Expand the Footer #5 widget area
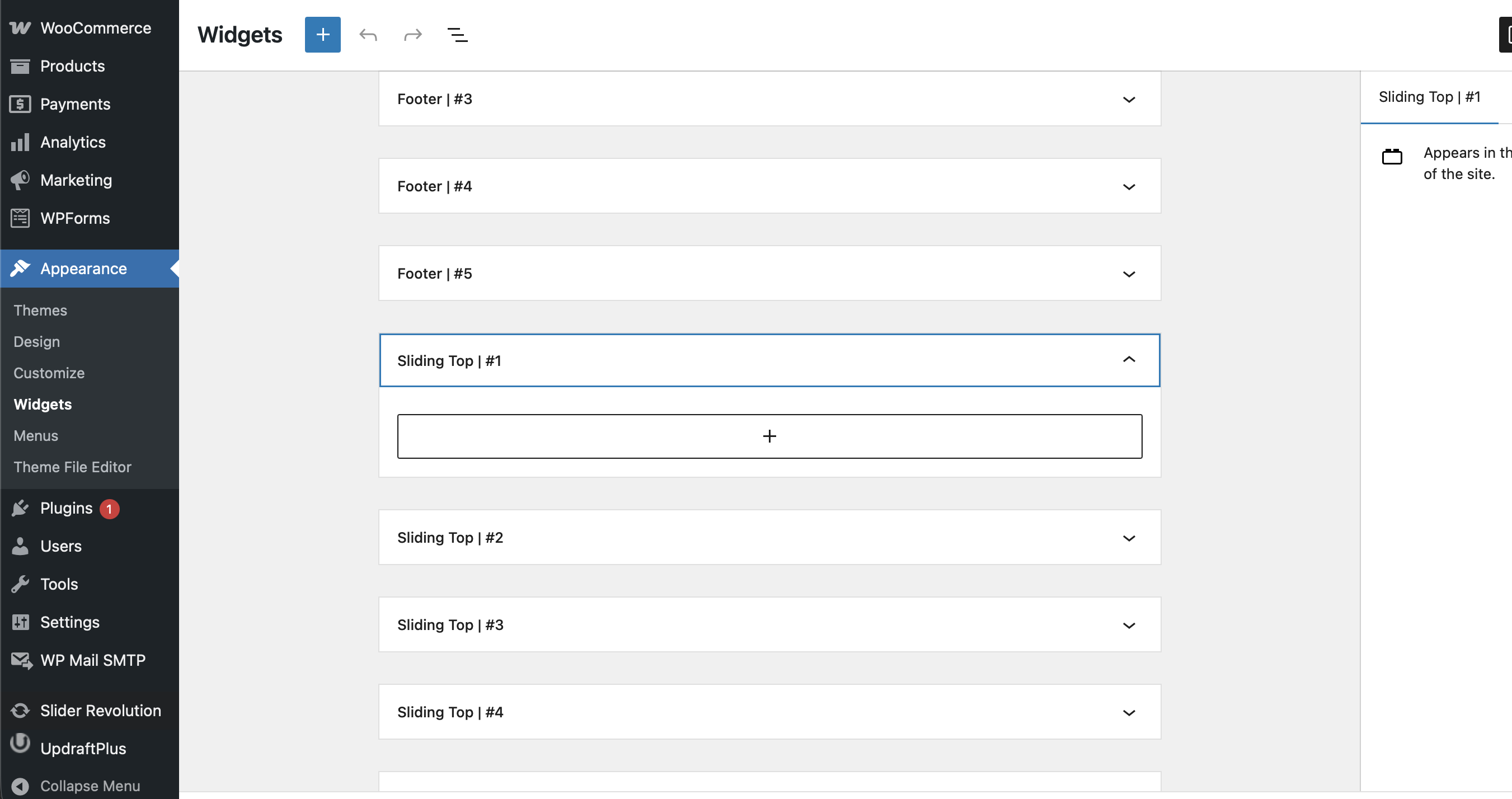Screen dimensions: 1512x799 (1128, 274)
